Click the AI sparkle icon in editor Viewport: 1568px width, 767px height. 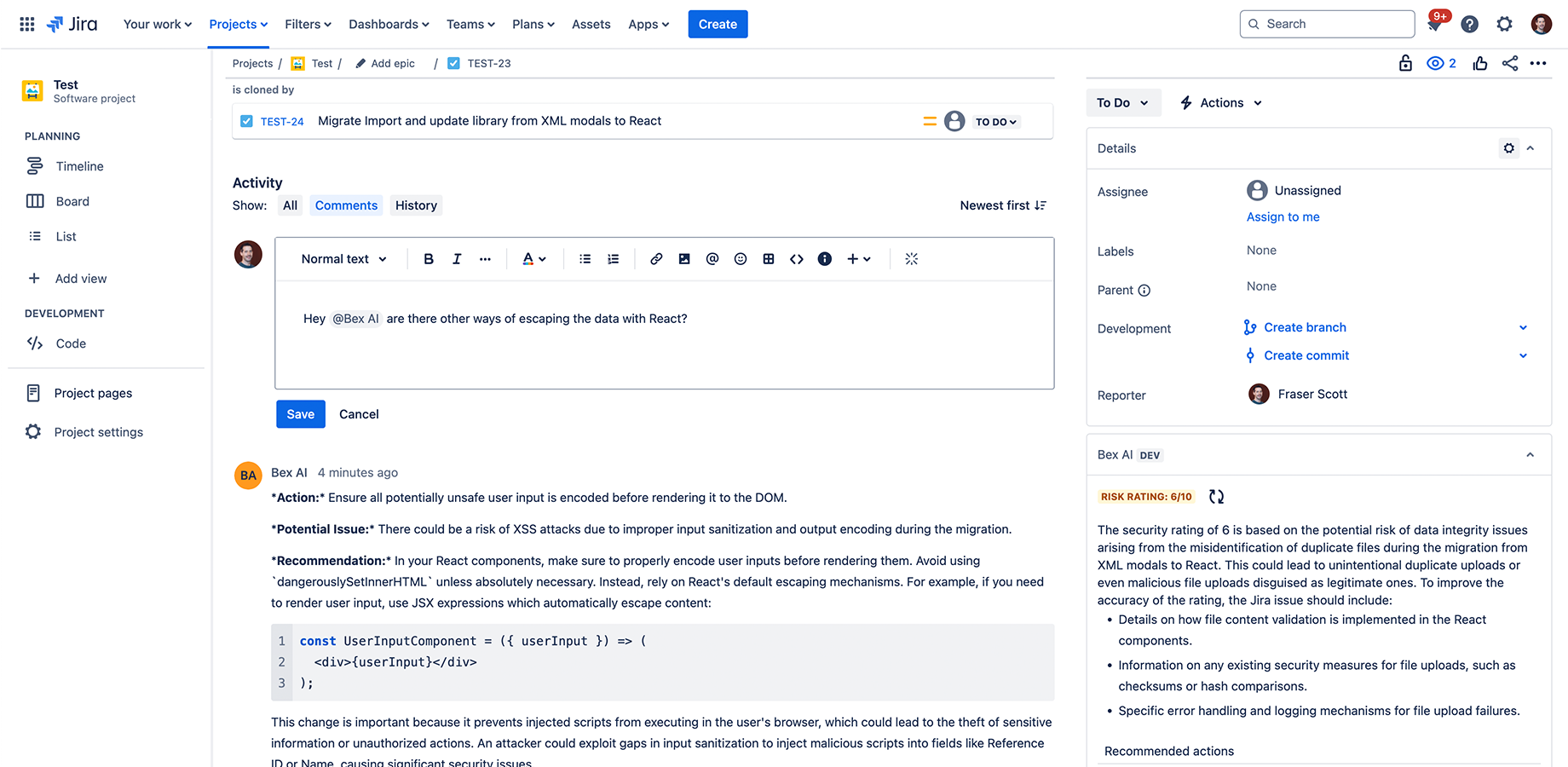[912, 259]
